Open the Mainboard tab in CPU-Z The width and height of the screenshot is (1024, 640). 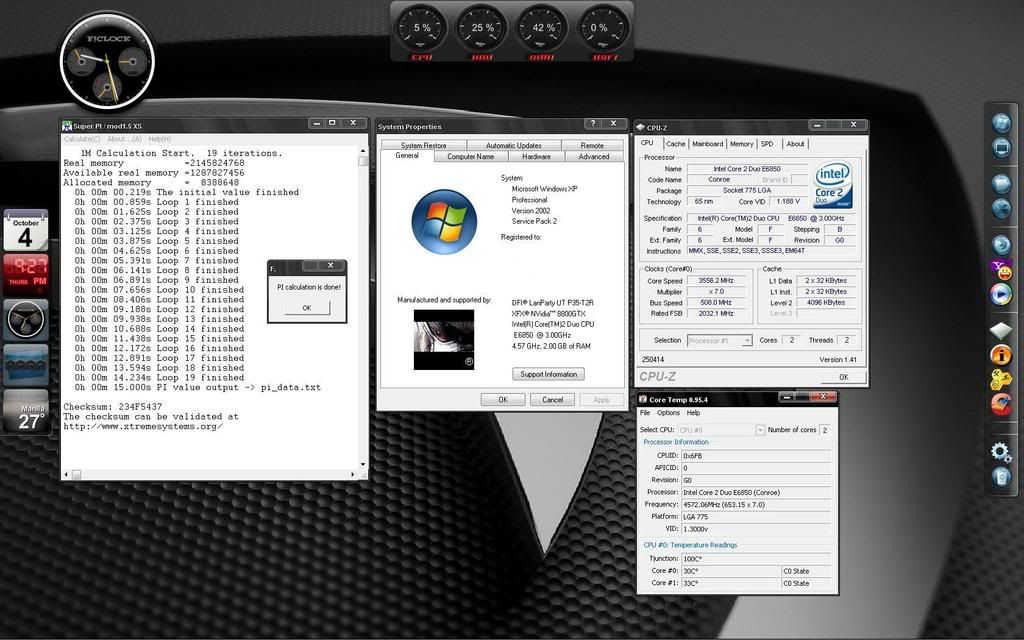(707, 144)
